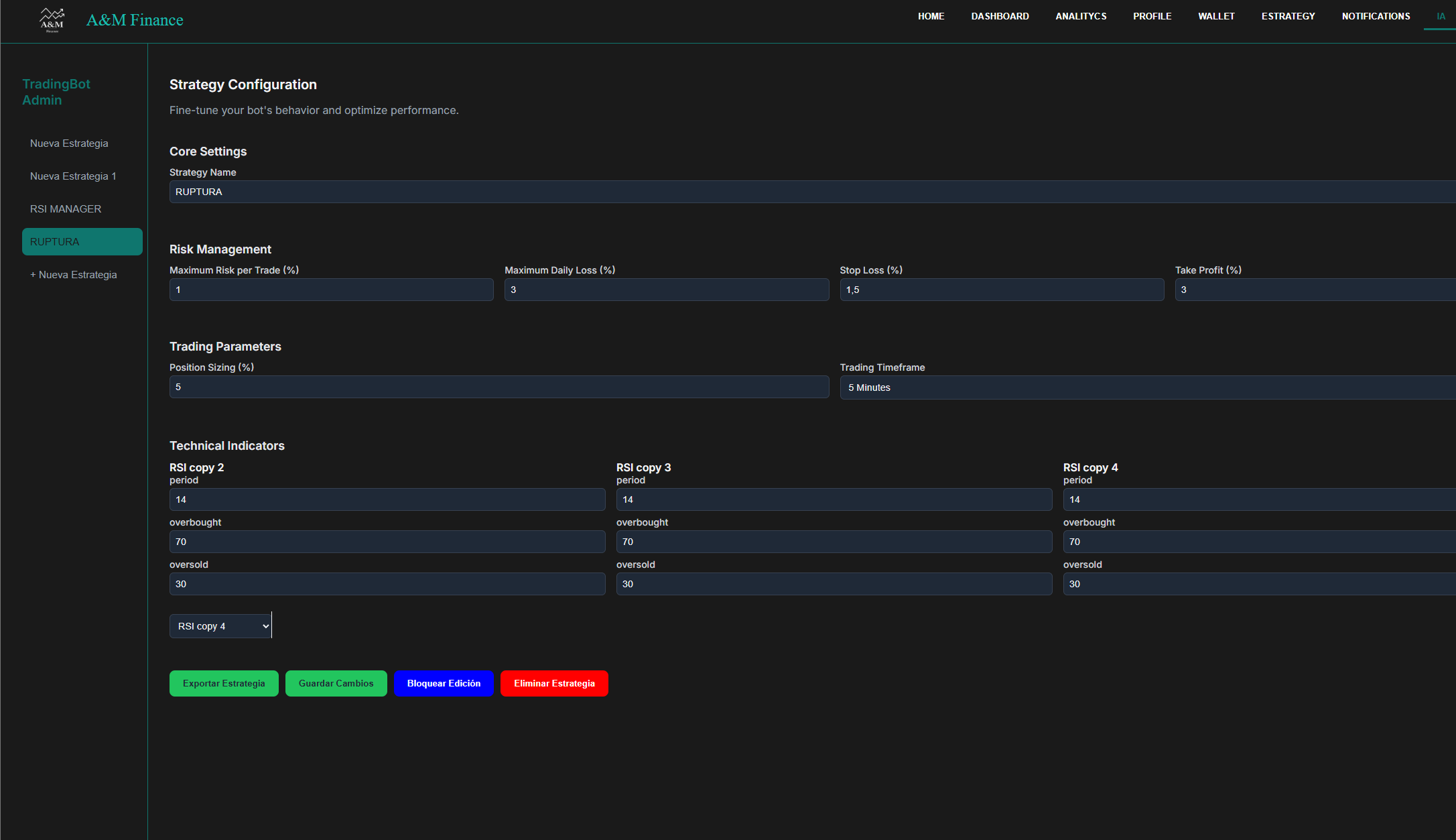Edit the RSI copy 3 overbought field
Viewport: 1456px width, 840px height.
(x=834, y=542)
